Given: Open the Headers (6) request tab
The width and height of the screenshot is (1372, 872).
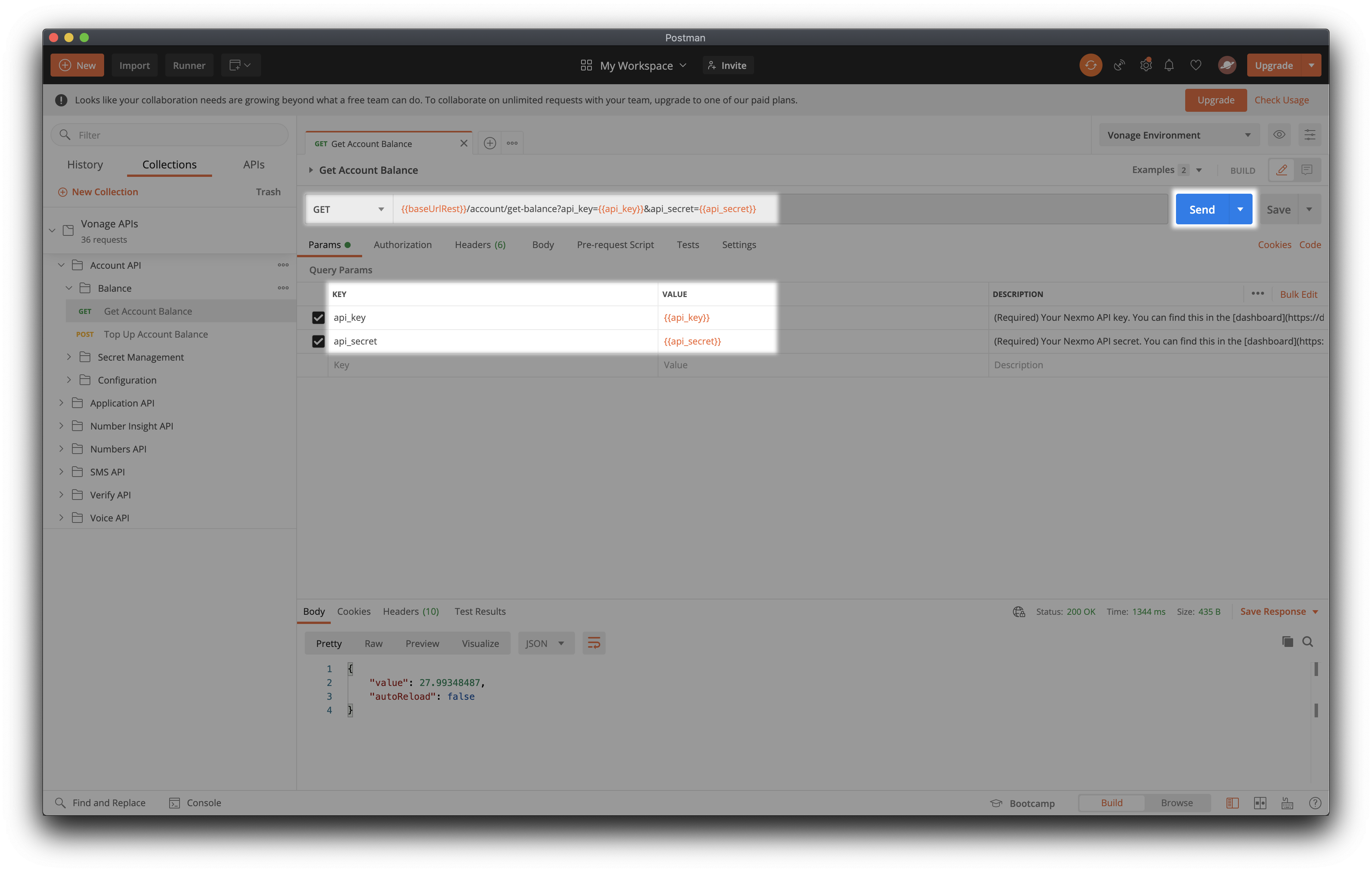Looking at the screenshot, I should click(480, 244).
